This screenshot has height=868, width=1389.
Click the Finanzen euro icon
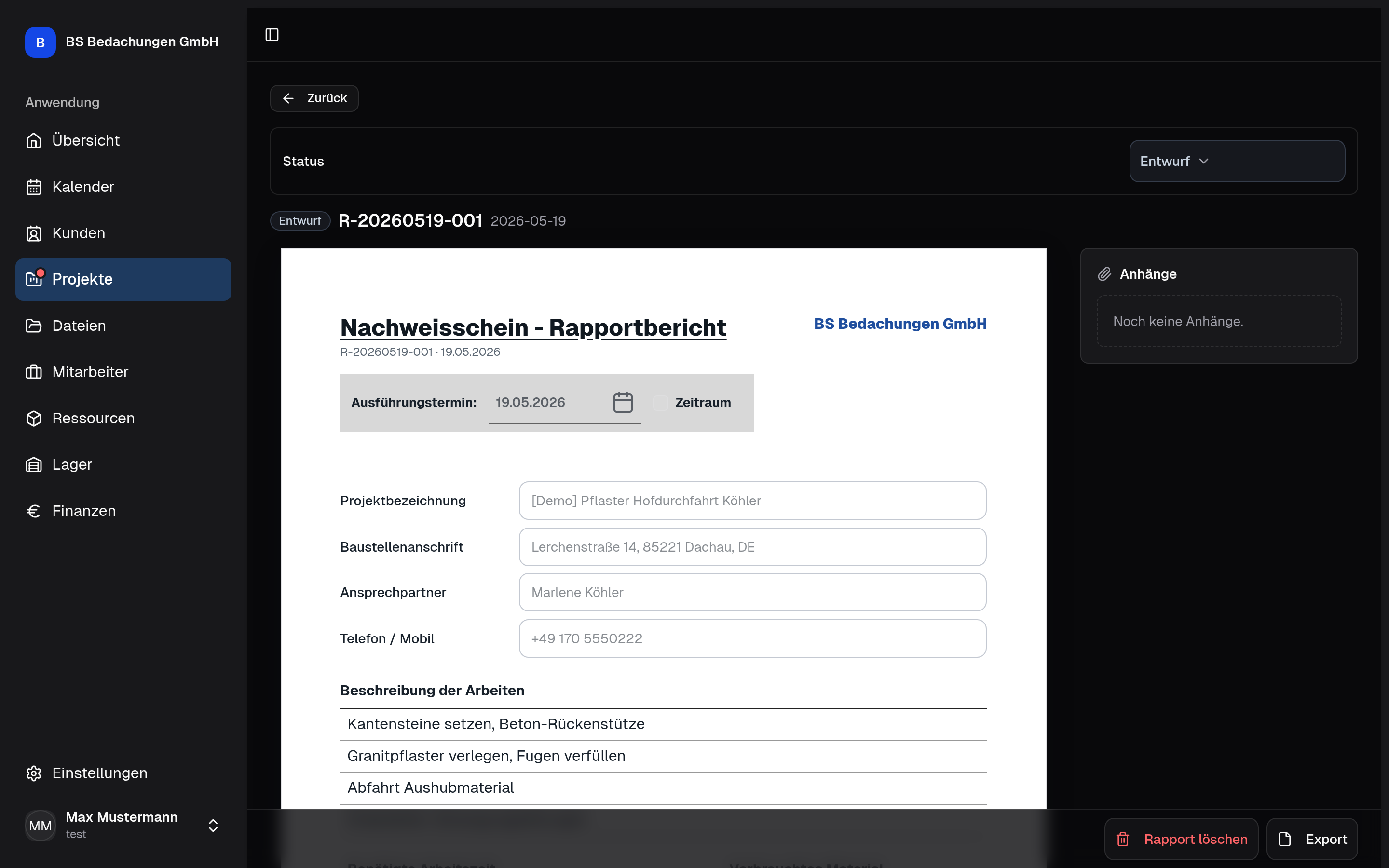click(34, 511)
